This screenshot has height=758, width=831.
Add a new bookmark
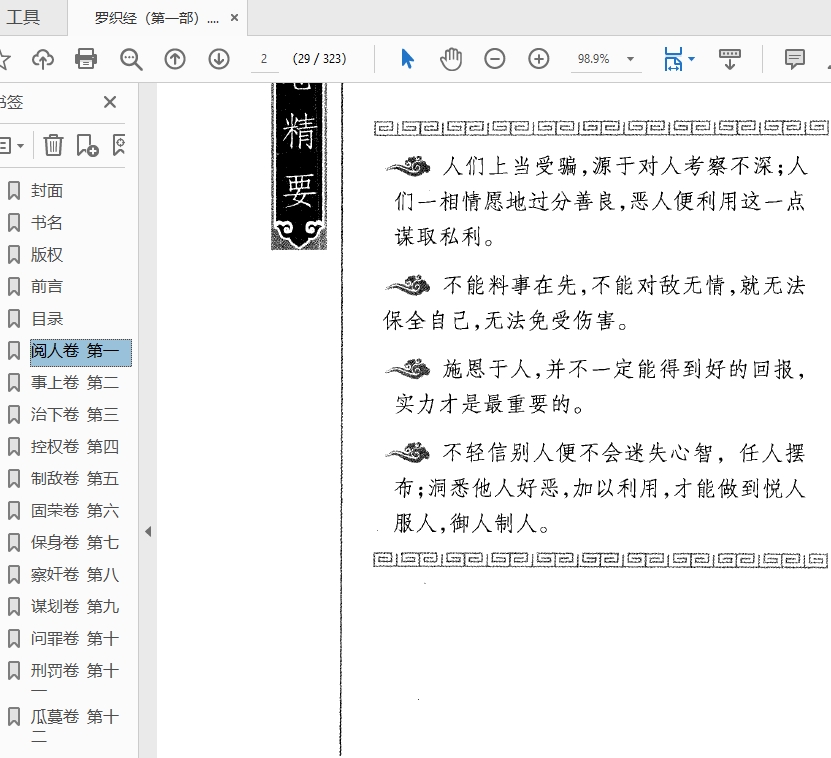pos(87,145)
